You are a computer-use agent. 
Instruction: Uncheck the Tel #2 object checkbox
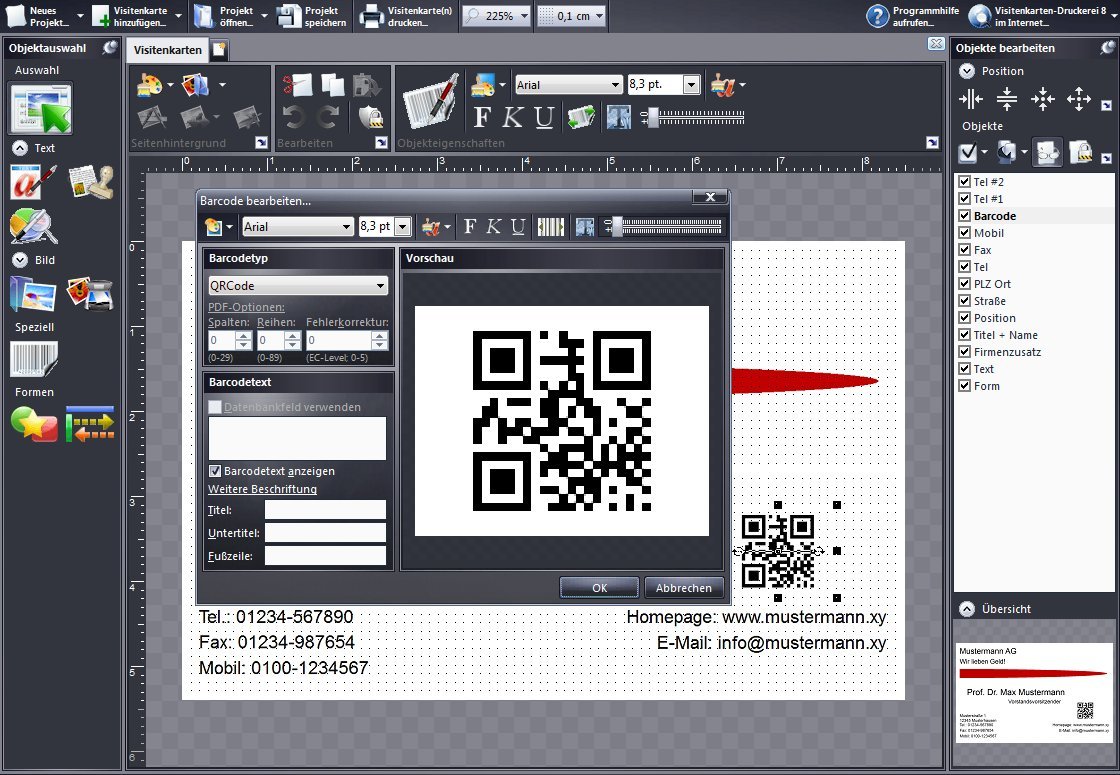[x=964, y=181]
